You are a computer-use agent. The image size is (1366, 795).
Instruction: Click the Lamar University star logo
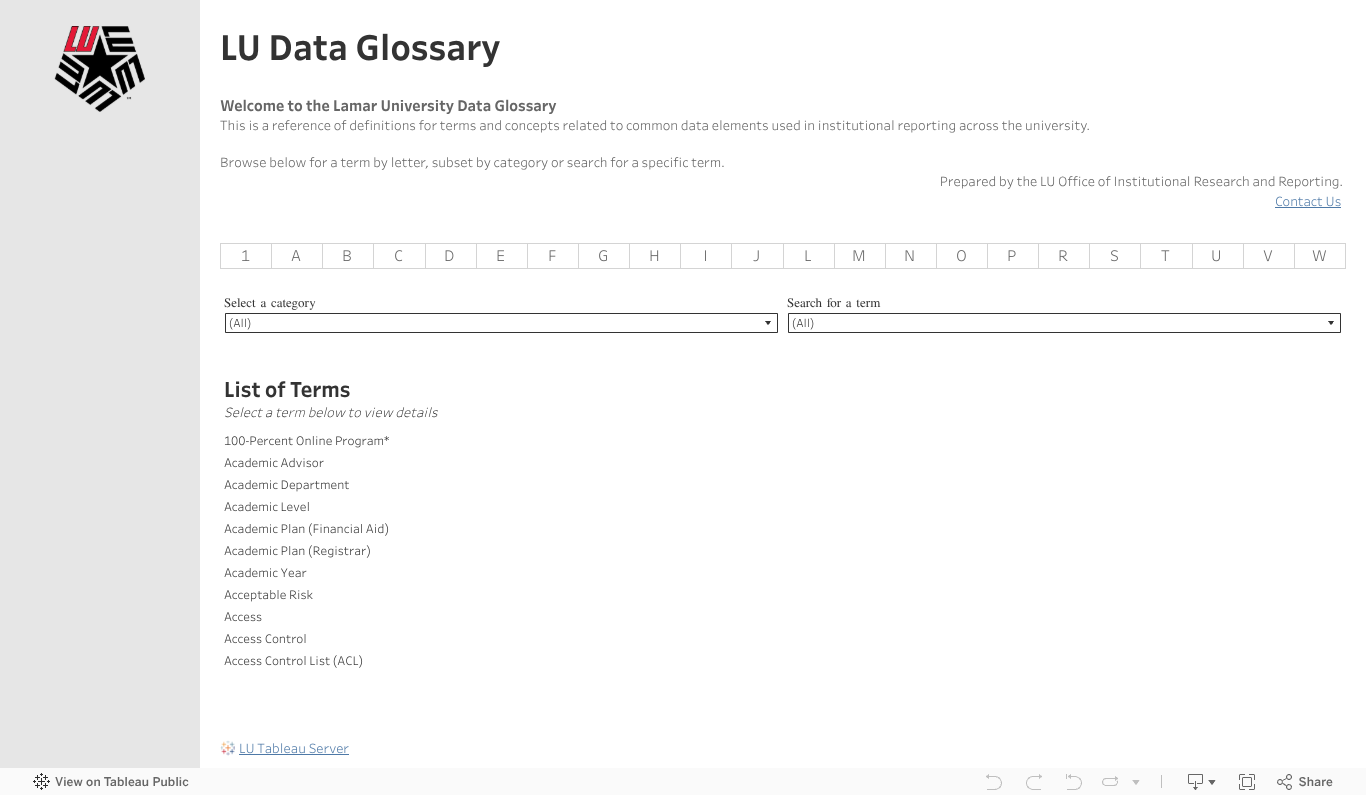click(x=100, y=68)
